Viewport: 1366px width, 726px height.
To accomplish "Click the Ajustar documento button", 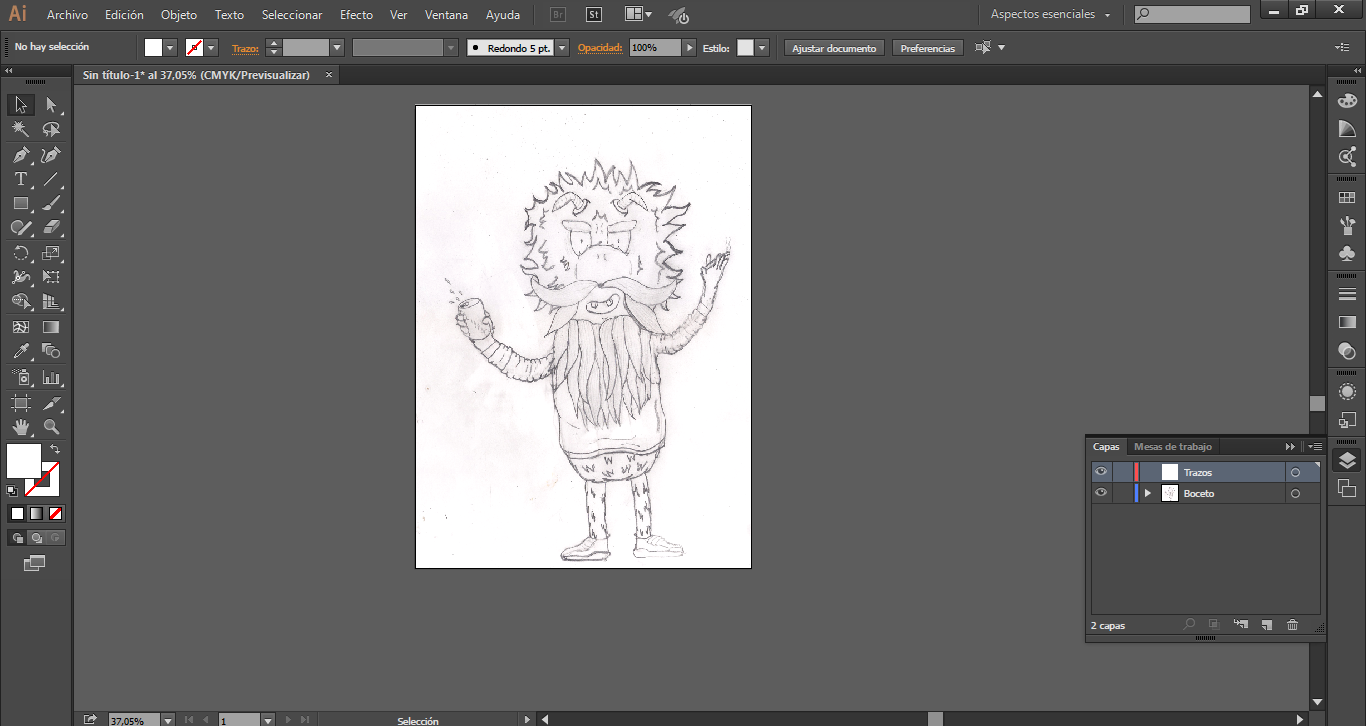I will pyautogui.click(x=834, y=48).
